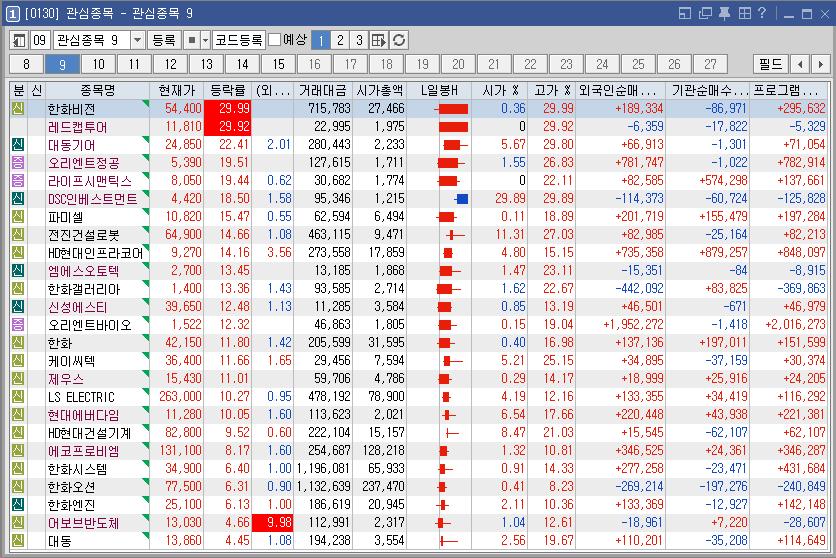Click the 증 badge on the 라이프시맨틱스 row

click(18, 181)
